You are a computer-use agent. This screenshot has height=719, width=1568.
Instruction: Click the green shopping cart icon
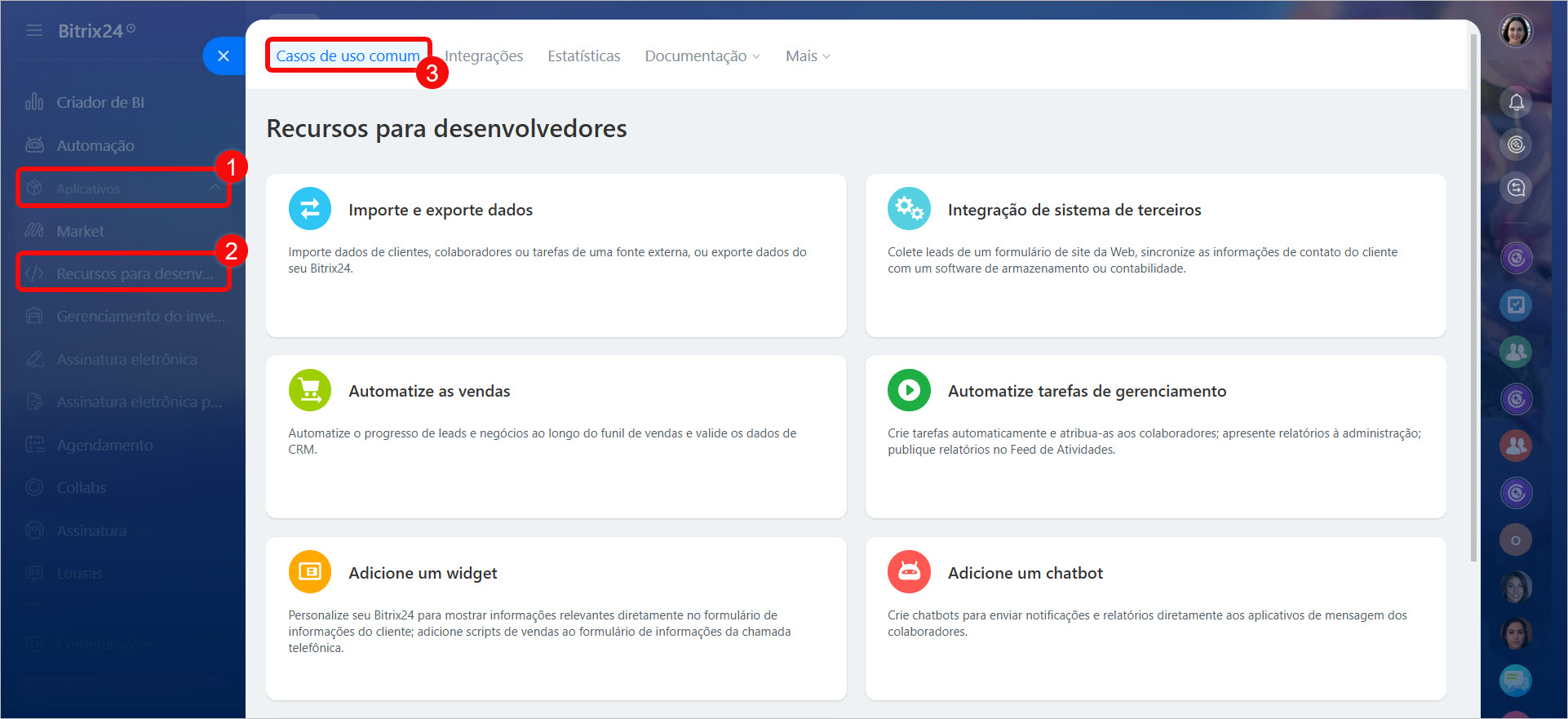(x=310, y=390)
